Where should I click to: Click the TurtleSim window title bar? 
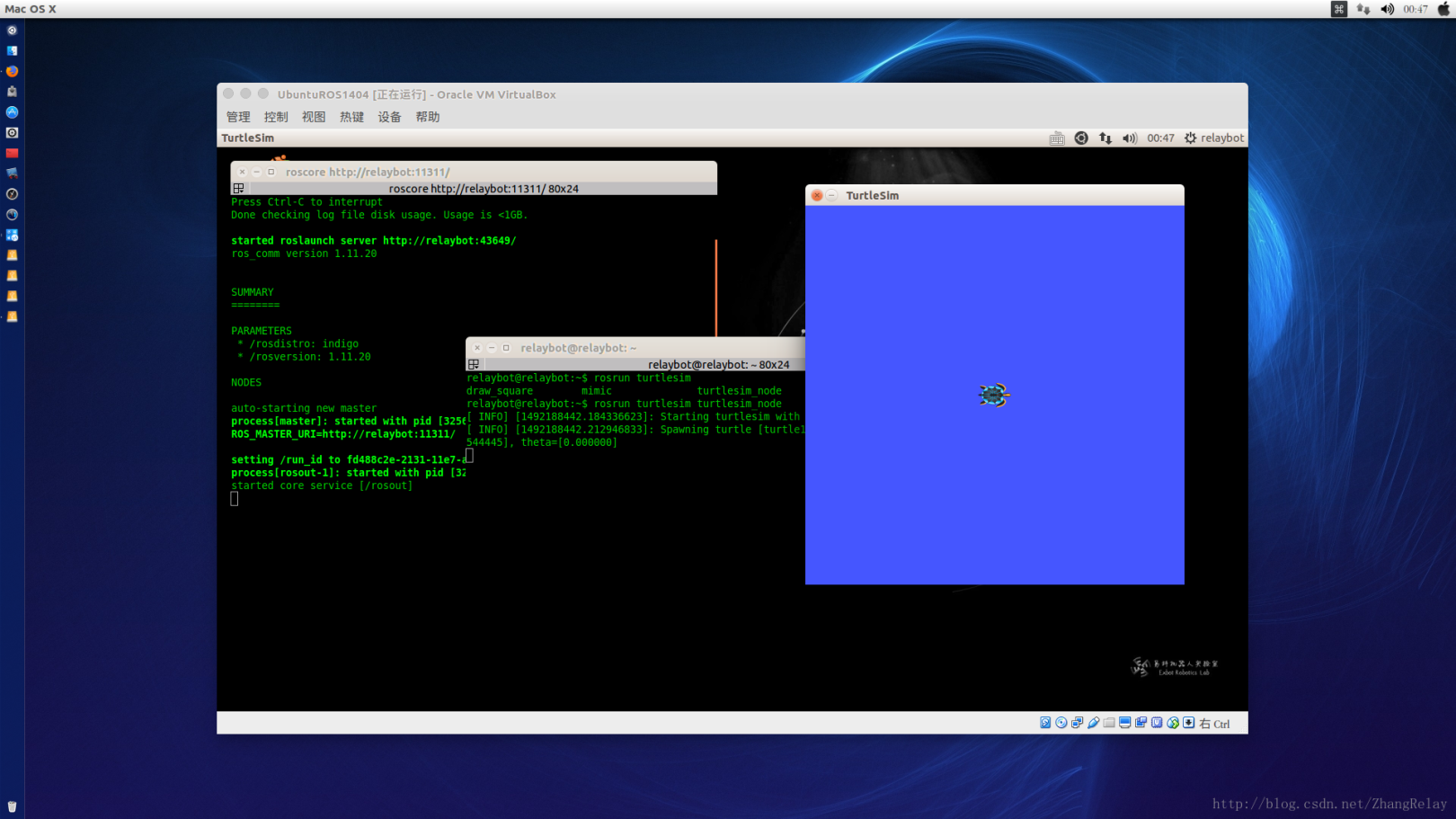(994, 195)
